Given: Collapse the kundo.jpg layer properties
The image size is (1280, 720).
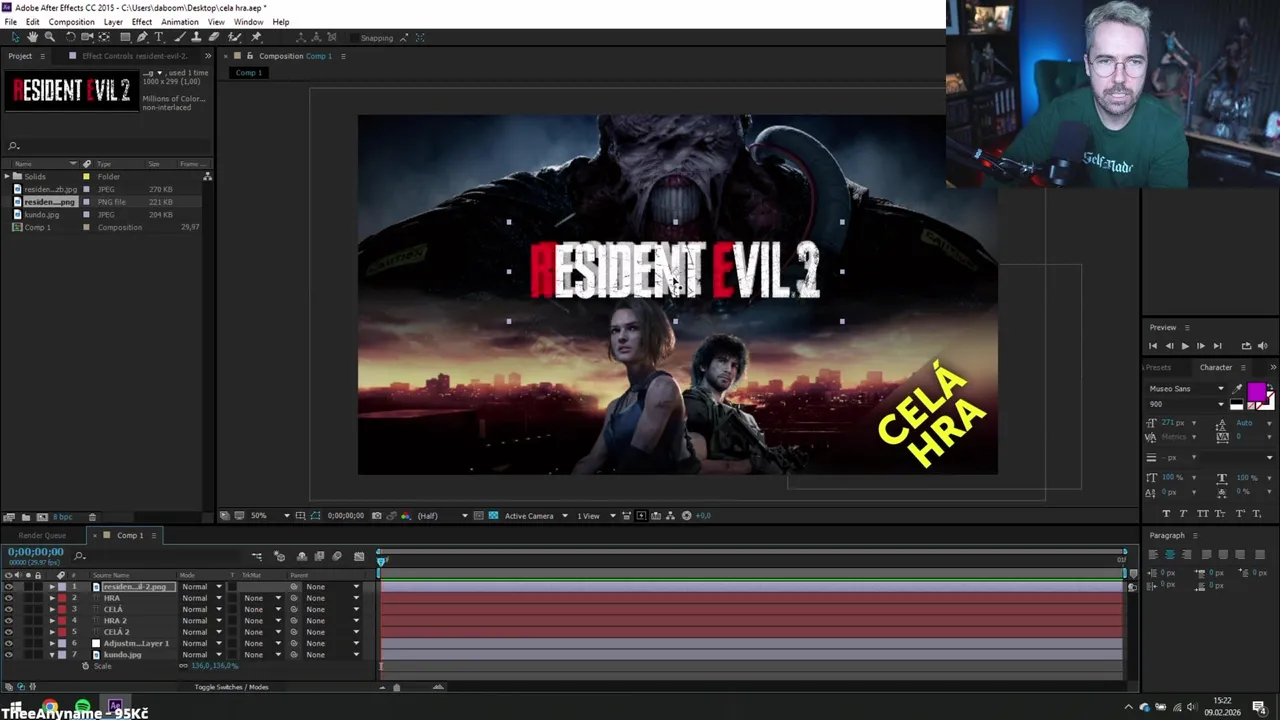Looking at the screenshot, I should coord(52,655).
